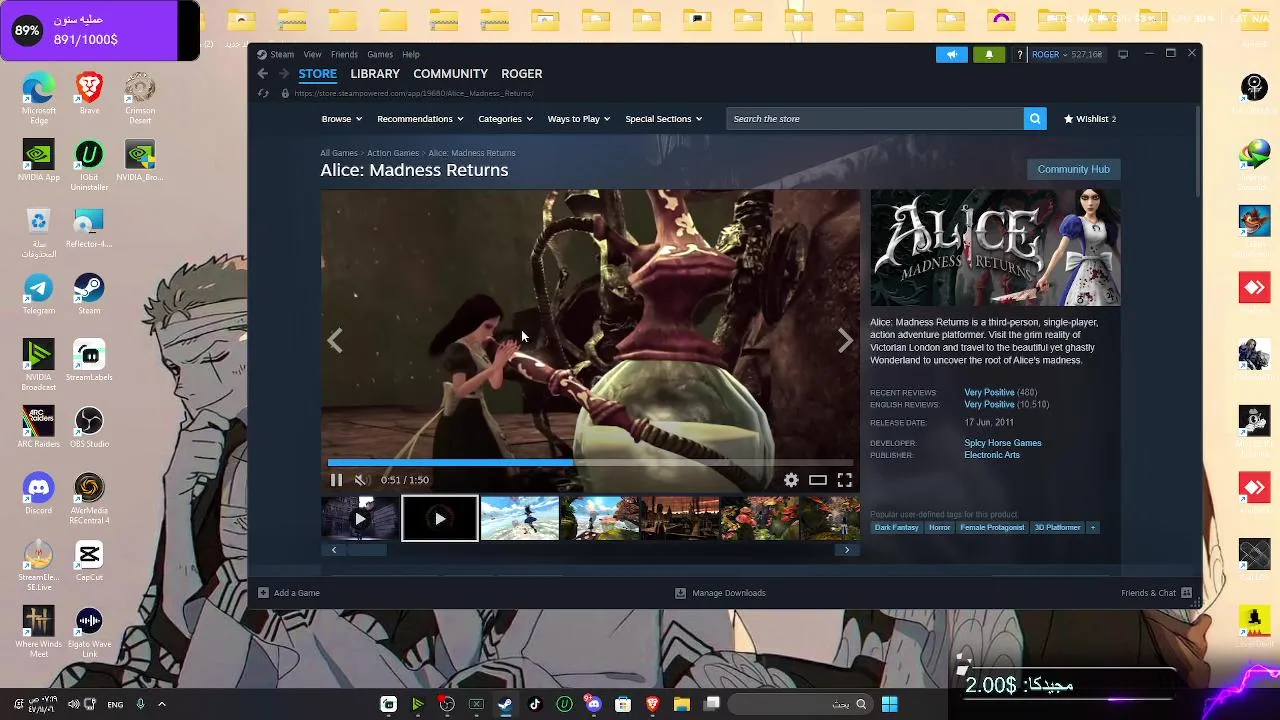Switch to the COMMUNITY tab
The height and width of the screenshot is (720, 1280).
click(x=450, y=74)
